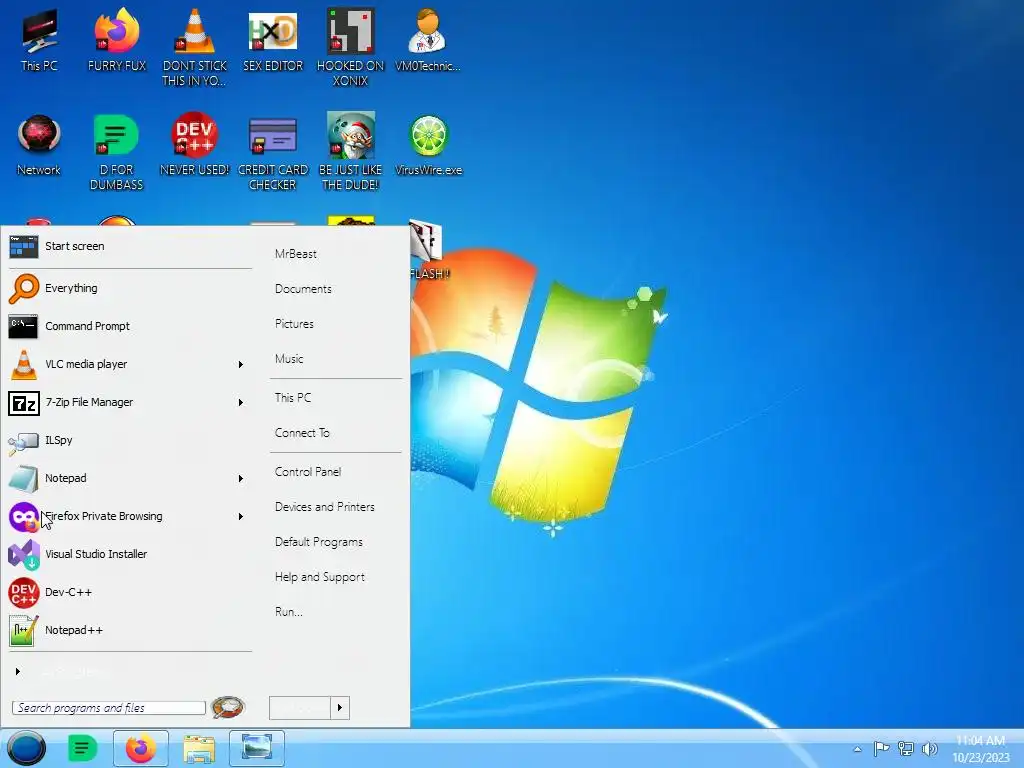The image size is (1024, 768).
Task: Open Control Panel from the start menu
Action: 308,472
